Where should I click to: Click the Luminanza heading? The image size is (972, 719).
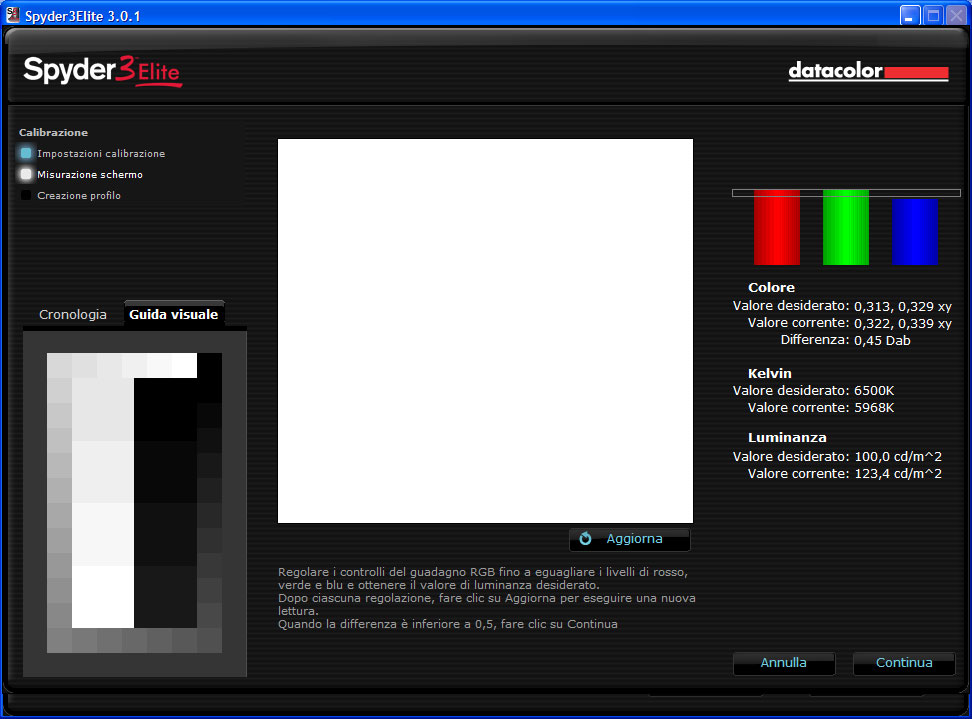[x=787, y=438]
